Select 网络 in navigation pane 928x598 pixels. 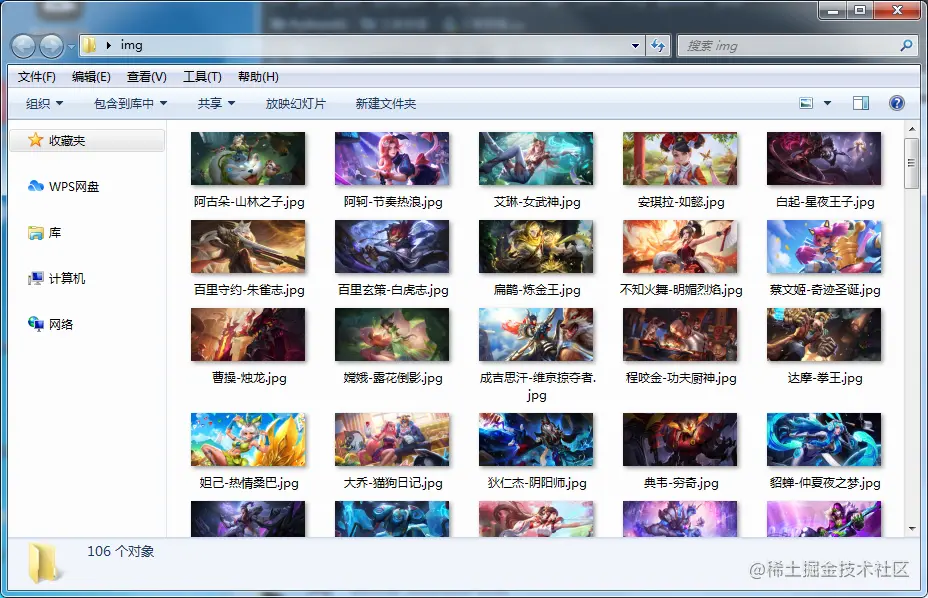pos(61,324)
